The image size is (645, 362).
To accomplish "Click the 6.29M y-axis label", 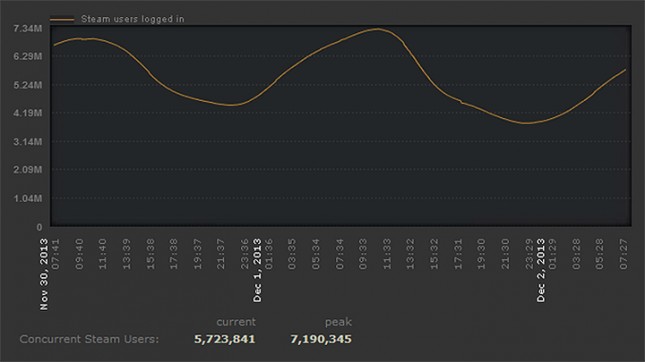I will [28, 56].
